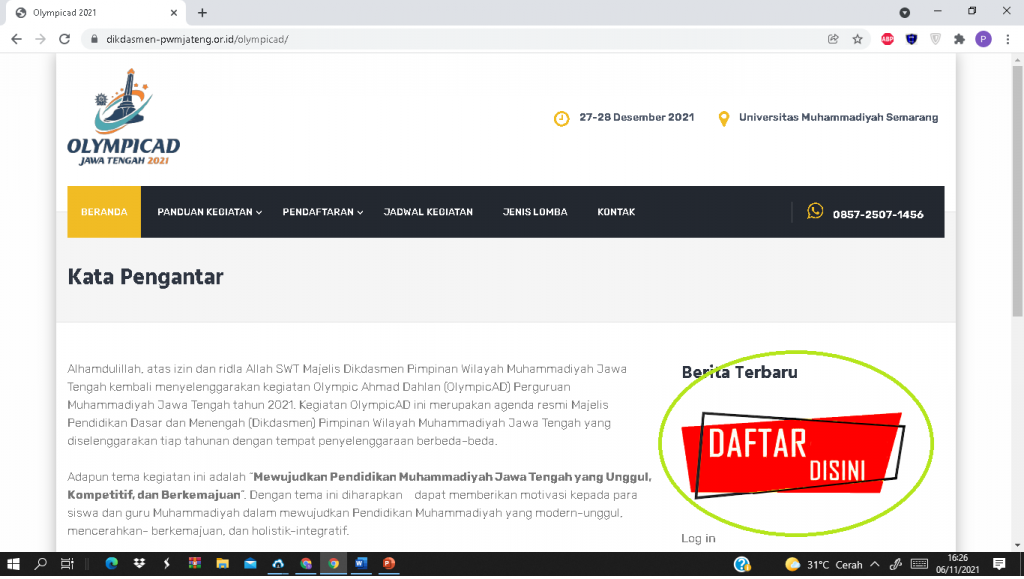Expand the Panduan Kegiatan dropdown menu

pos(210,212)
